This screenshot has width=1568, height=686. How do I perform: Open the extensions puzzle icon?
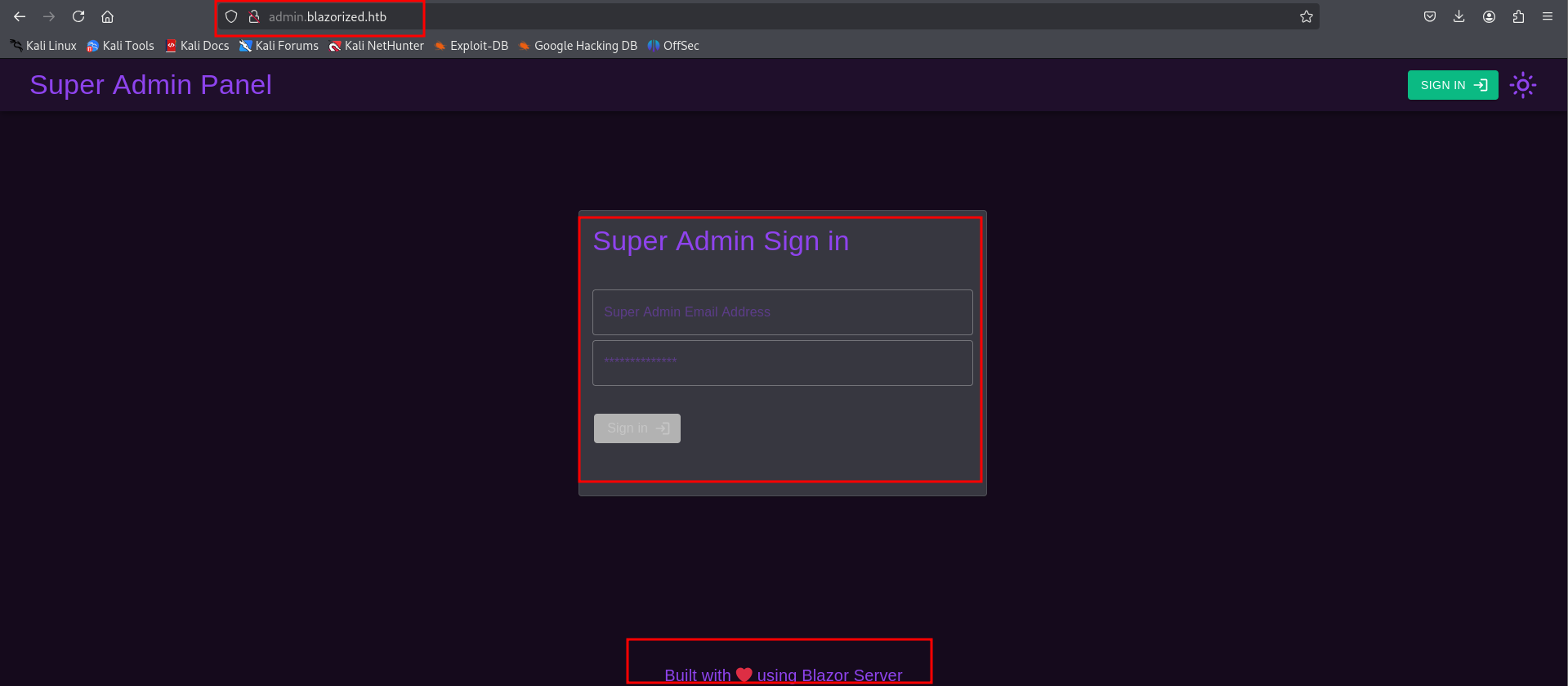(x=1518, y=16)
